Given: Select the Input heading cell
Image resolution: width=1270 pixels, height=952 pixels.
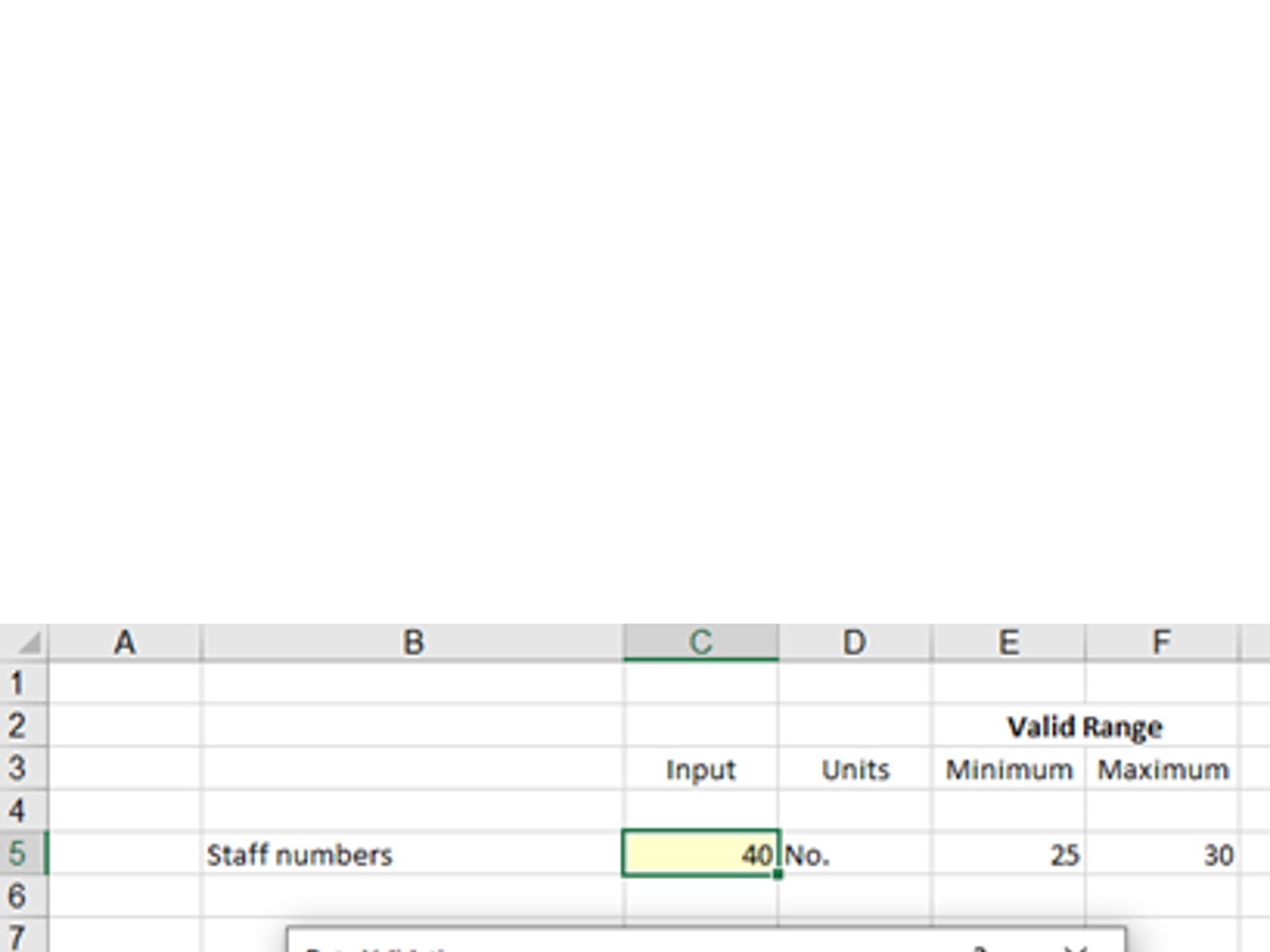Looking at the screenshot, I should point(700,770).
